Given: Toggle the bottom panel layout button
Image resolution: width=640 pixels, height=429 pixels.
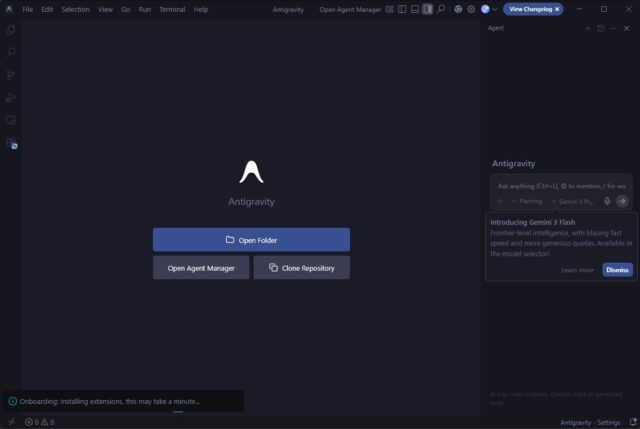Looking at the screenshot, I should 414,9.
